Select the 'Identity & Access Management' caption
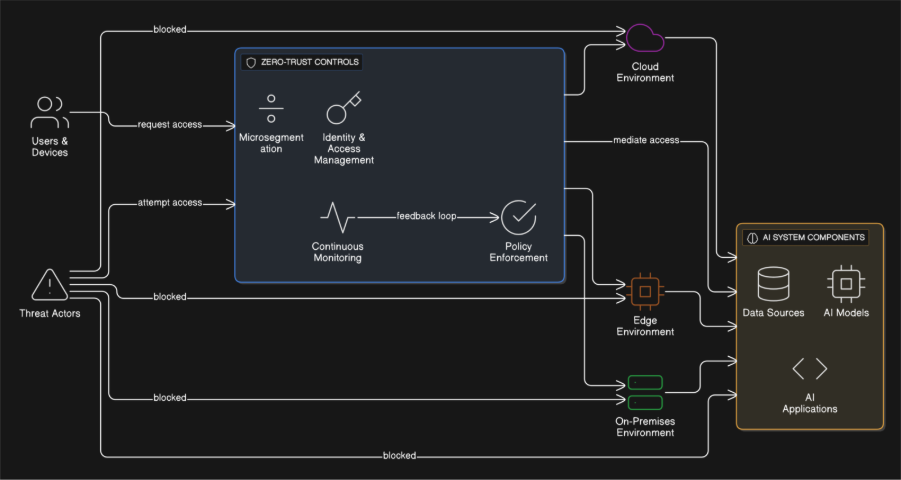901x480 pixels. 344,148
